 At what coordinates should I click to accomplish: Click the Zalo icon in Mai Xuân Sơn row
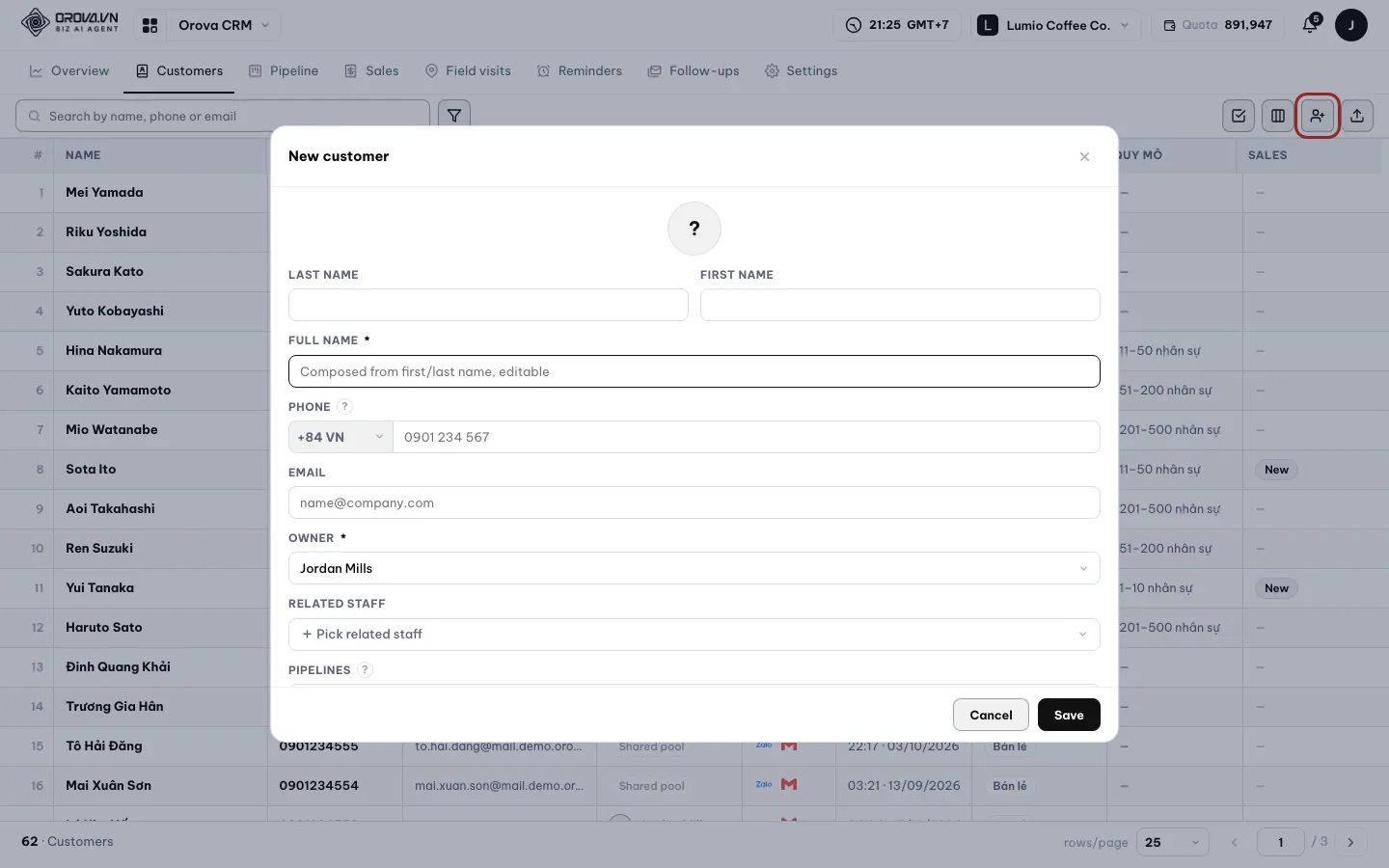pyautogui.click(x=764, y=785)
